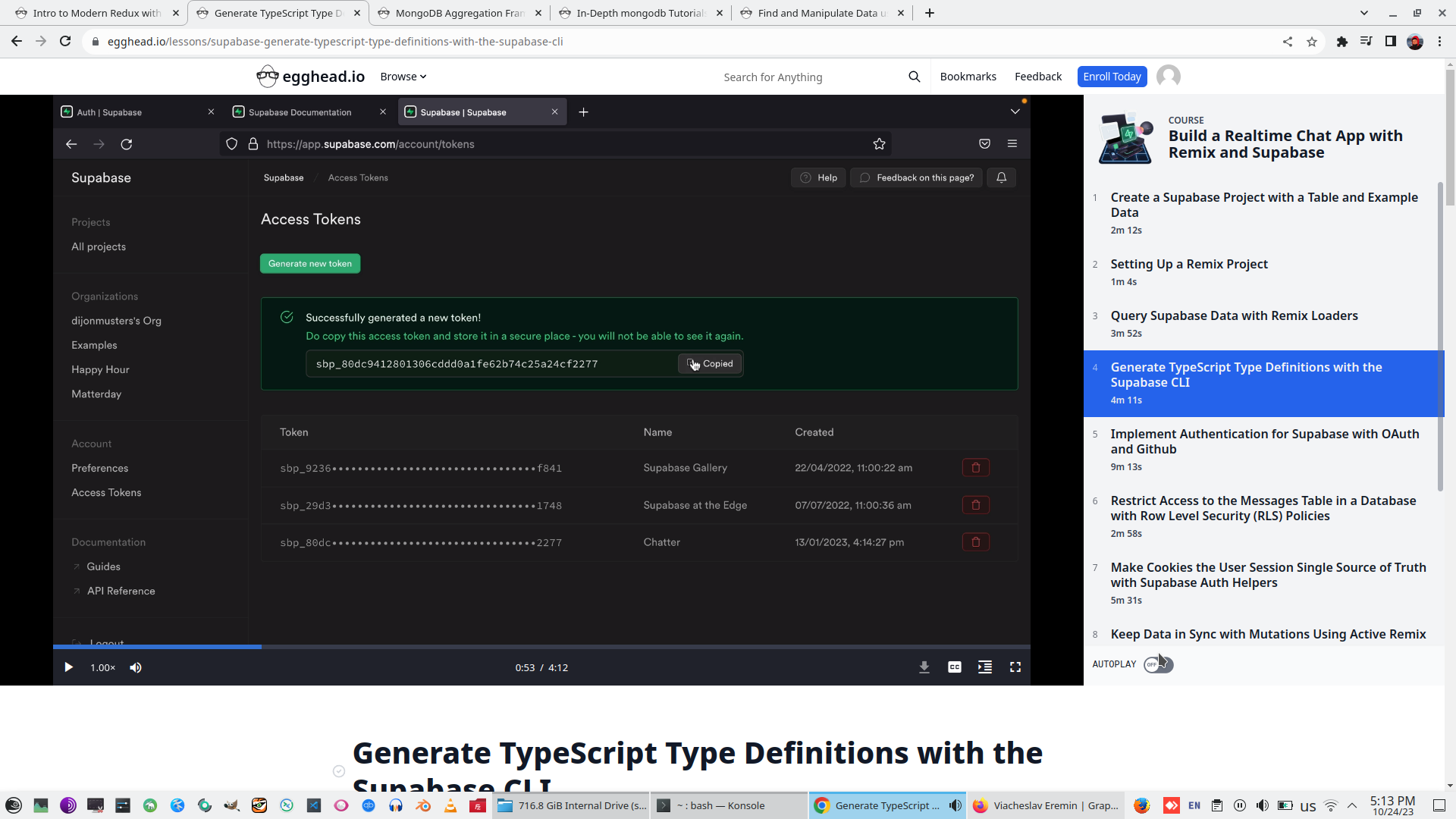Seek on the video progress bar
1456x819 pixels.
point(531,647)
